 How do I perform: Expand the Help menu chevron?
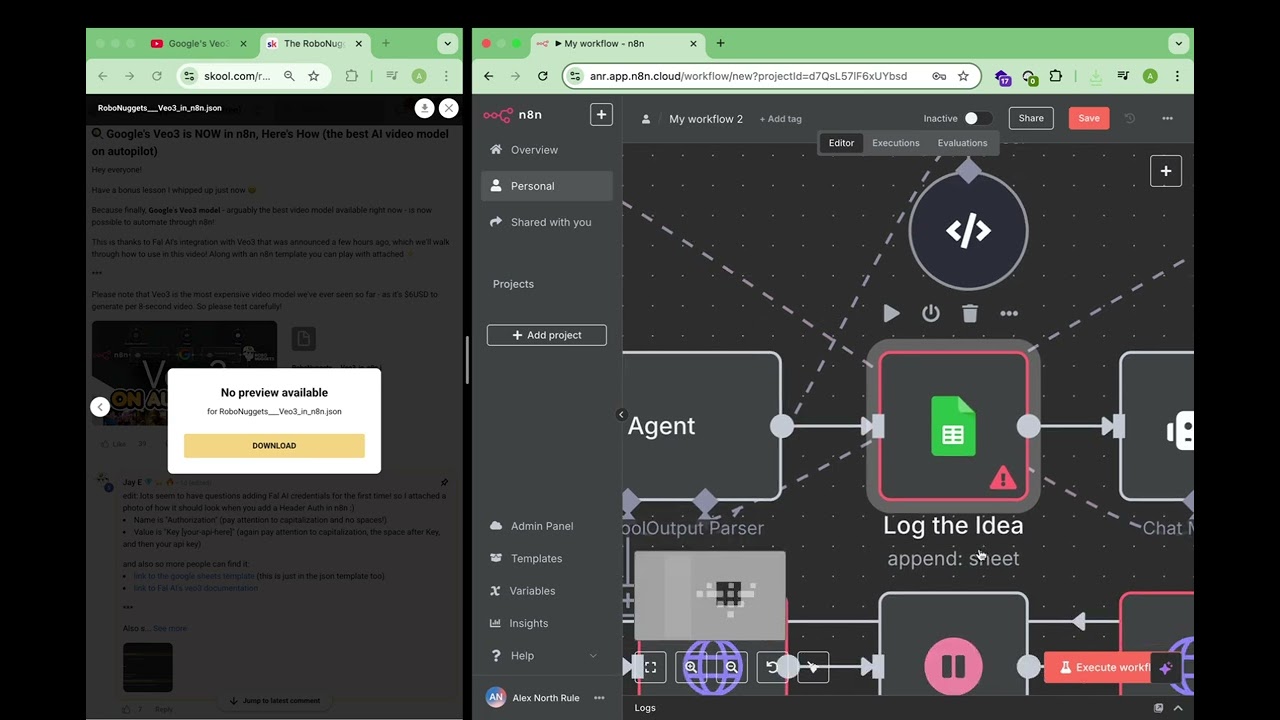click(x=593, y=656)
